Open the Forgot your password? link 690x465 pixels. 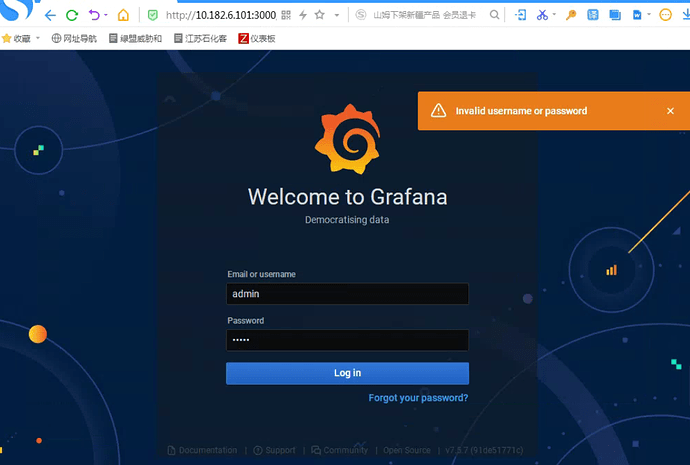(x=418, y=398)
